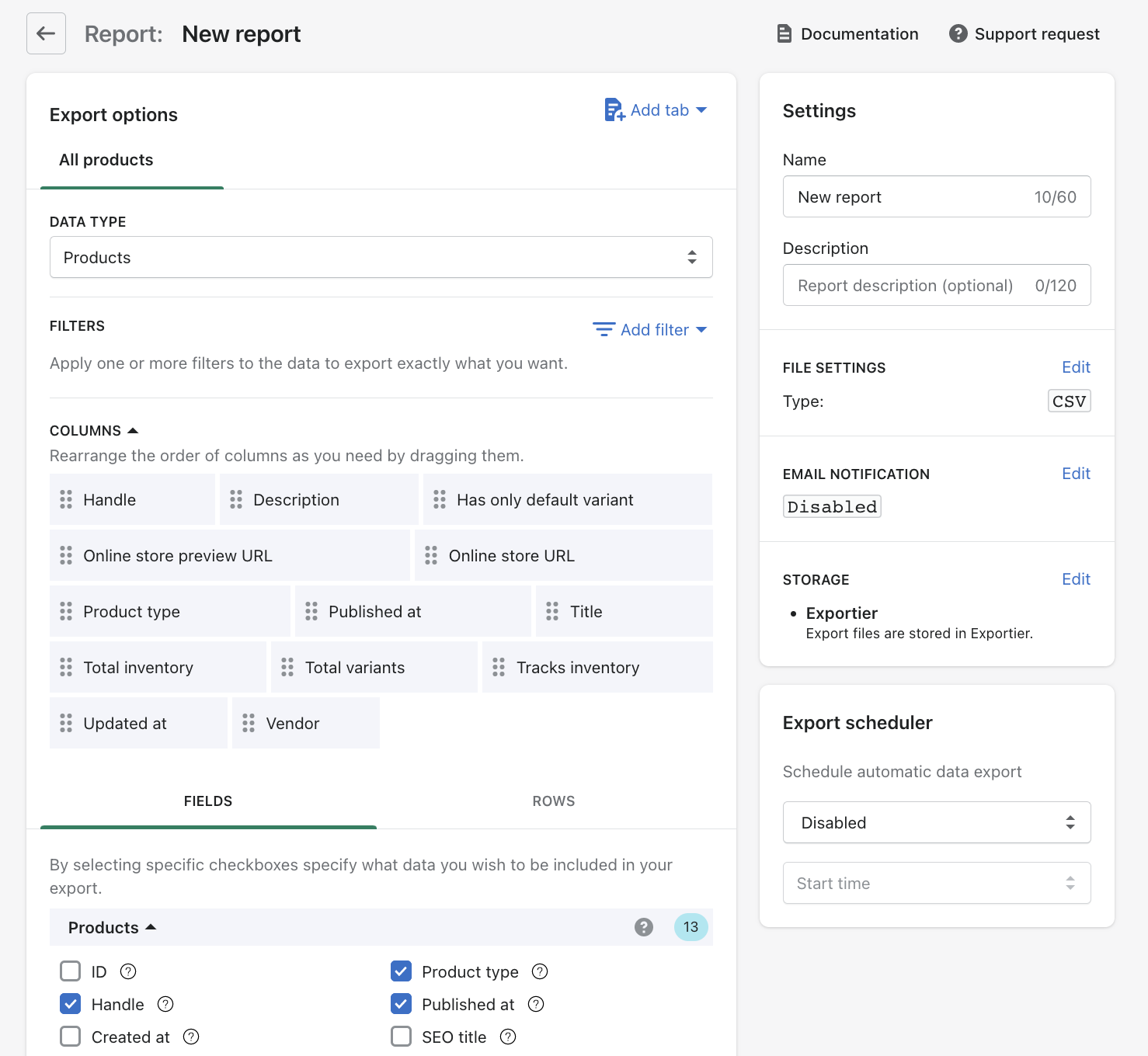Click the back arrow to leave the report
The width and height of the screenshot is (1148, 1056).
45,33
